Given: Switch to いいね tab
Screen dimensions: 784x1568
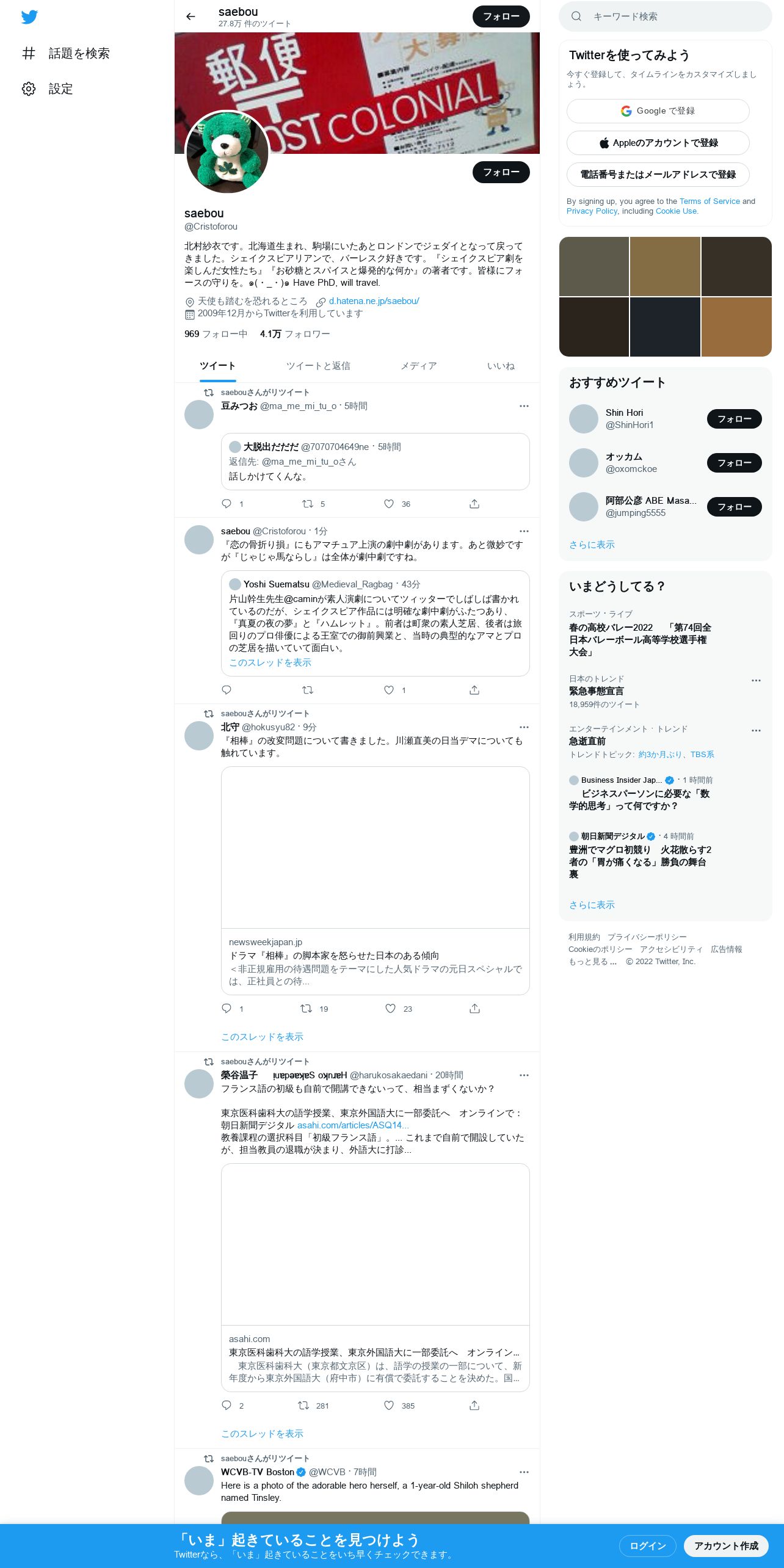Looking at the screenshot, I should point(501,366).
